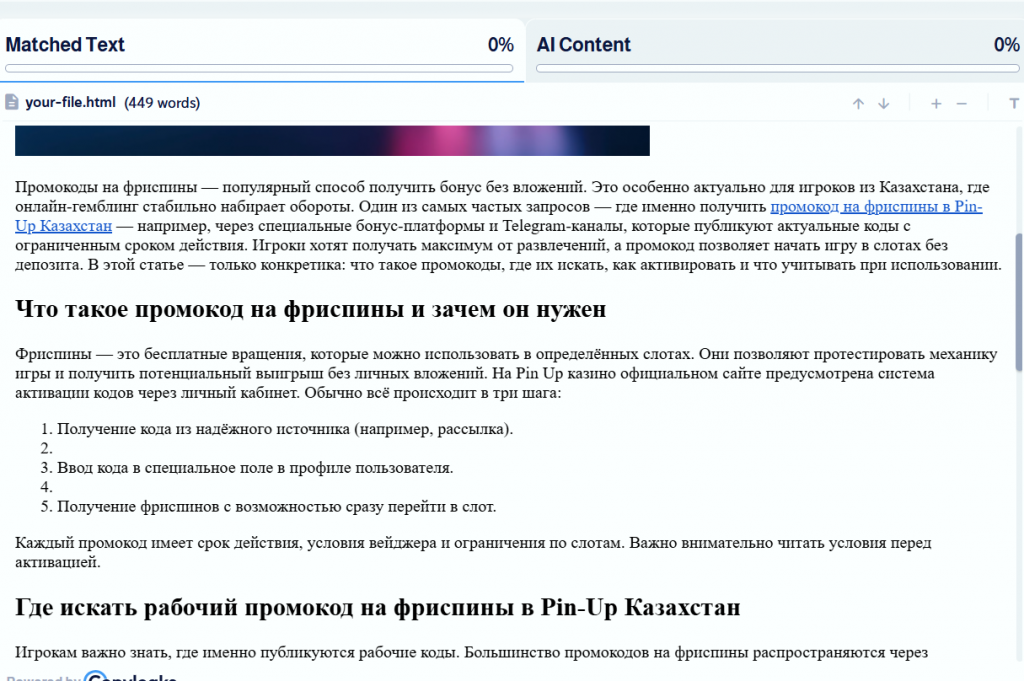Click the AI Content 0% value
Viewport: 1024px width, 681px height.
pyautogui.click(x=1006, y=45)
